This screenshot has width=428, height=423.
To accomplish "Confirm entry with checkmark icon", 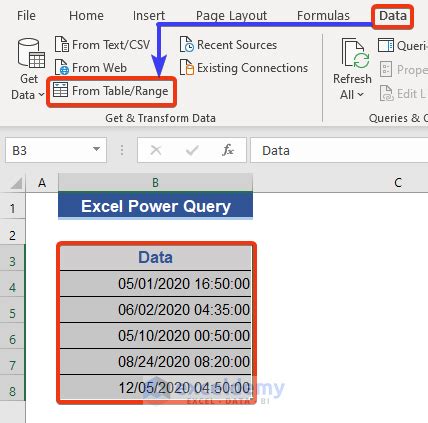I will (192, 150).
